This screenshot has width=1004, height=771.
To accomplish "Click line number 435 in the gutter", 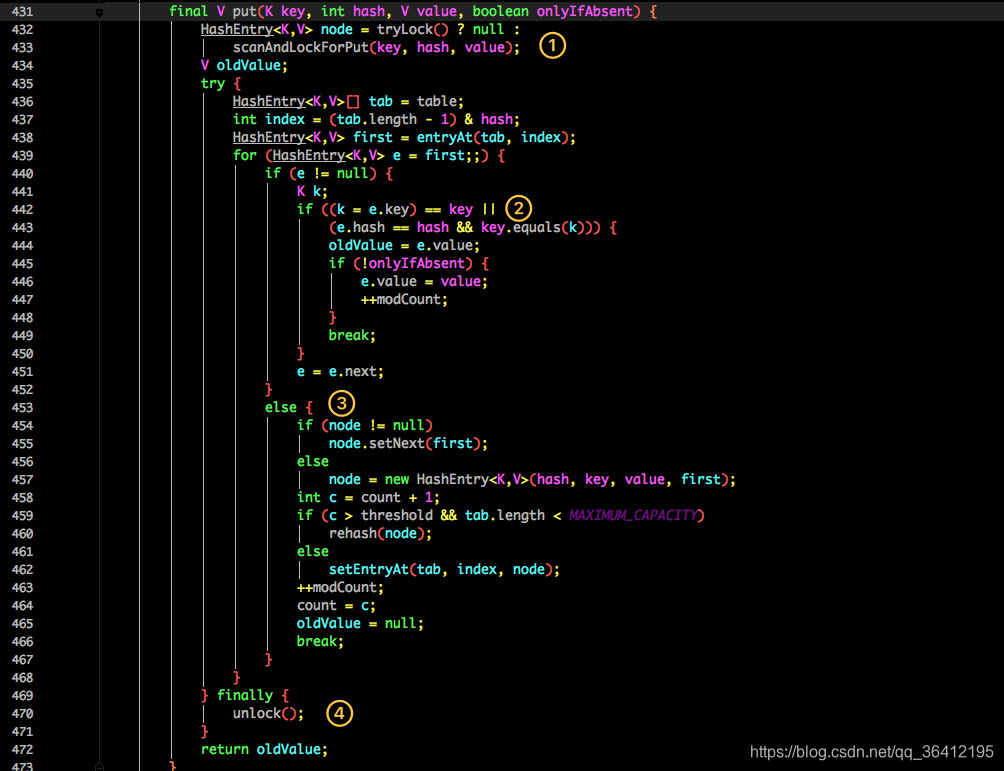I will pyautogui.click(x=22, y=83).
